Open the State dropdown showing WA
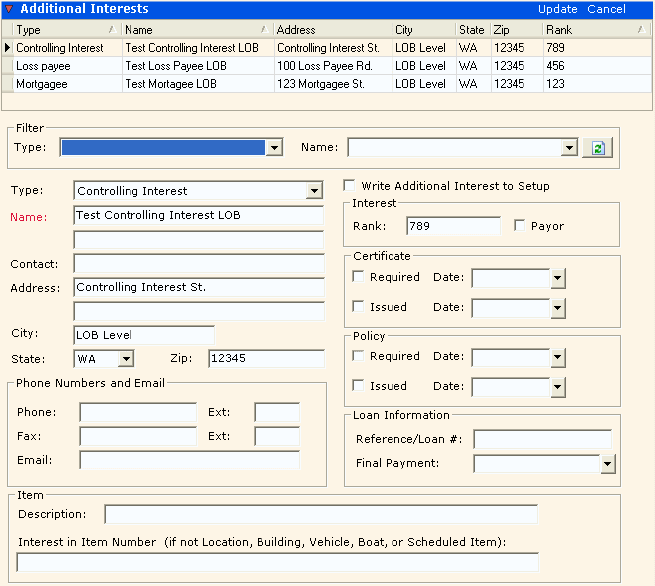655x586 pixels. click(x=125, y=358)
